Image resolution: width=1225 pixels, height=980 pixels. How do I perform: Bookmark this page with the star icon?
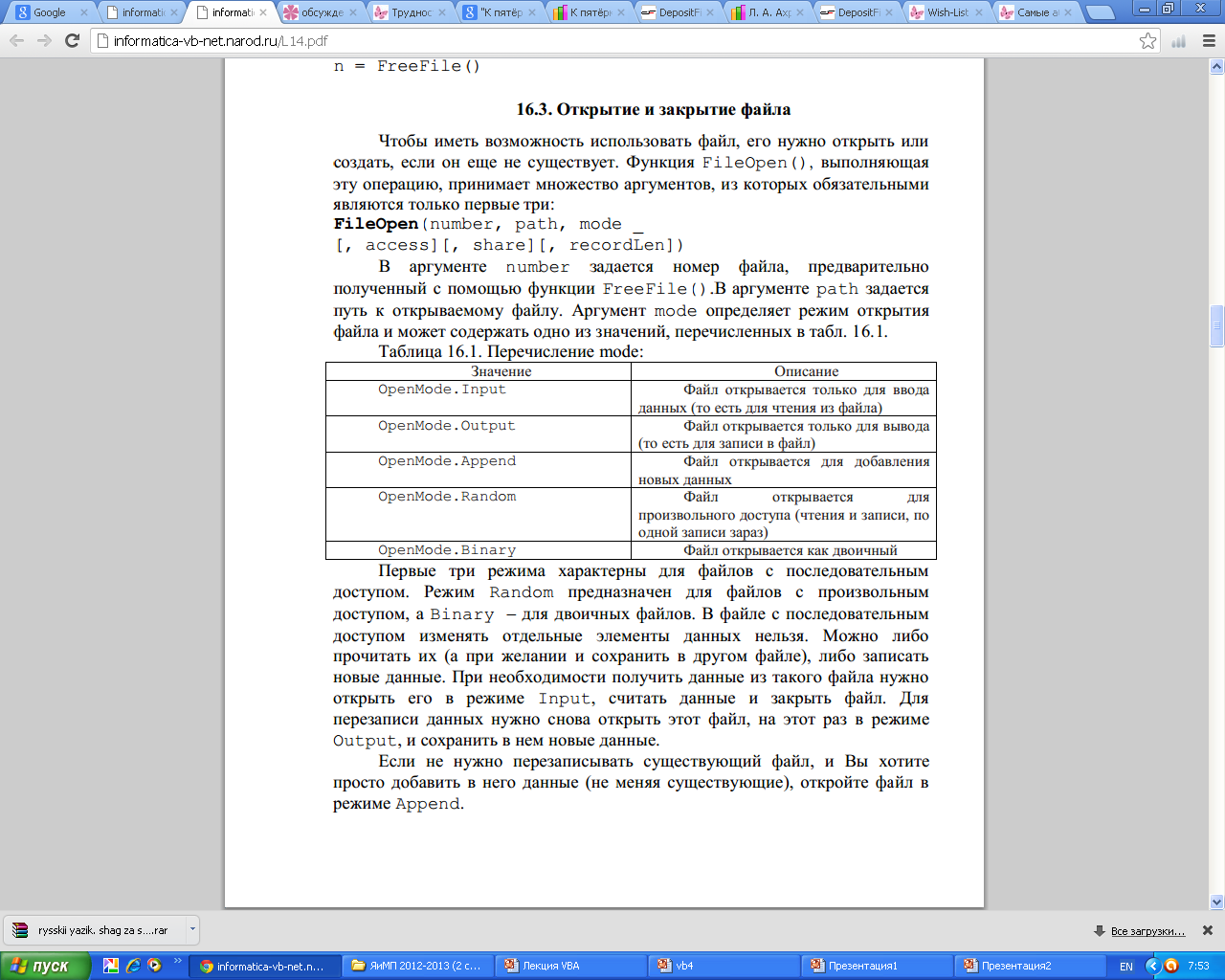tap(1147, 41)
